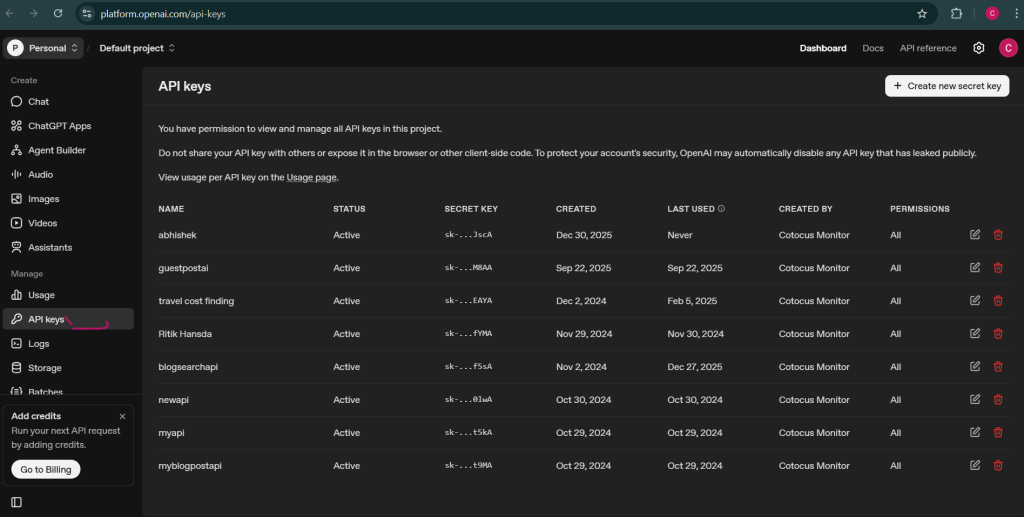Dismiss the Add credits card
This screenshot has height=517, width=1024.
coord(122,416)
